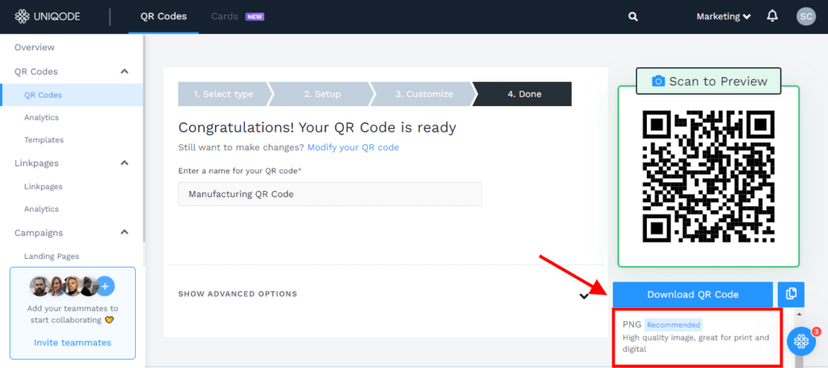Click the NEW badge beside Cards
Image resolution: width=828 pixels, height=368 pixels.
[255, 17]
